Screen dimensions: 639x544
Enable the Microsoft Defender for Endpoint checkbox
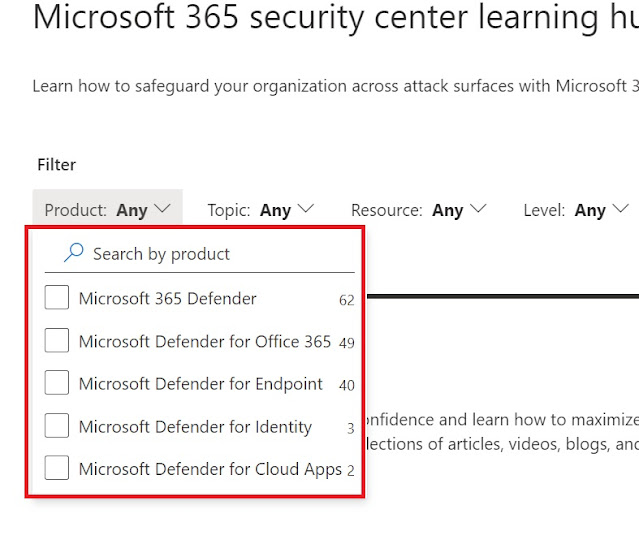click(57, 383)
